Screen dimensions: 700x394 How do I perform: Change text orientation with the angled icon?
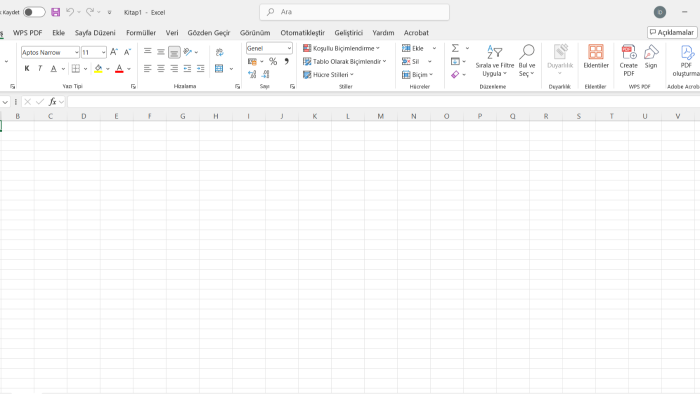[x=188, y=52]
